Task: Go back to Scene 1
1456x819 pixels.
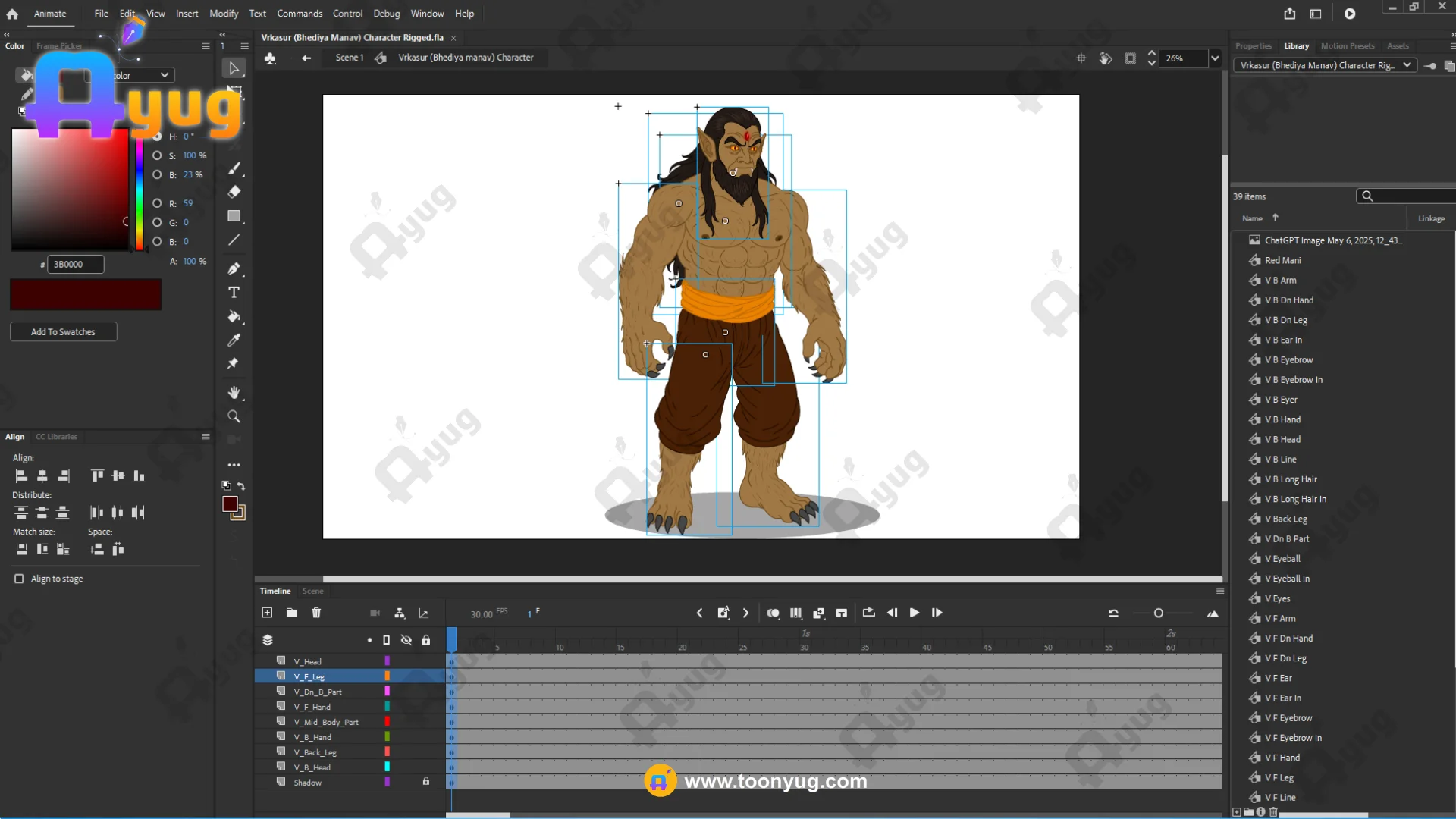Action: (x=349, y=58)
